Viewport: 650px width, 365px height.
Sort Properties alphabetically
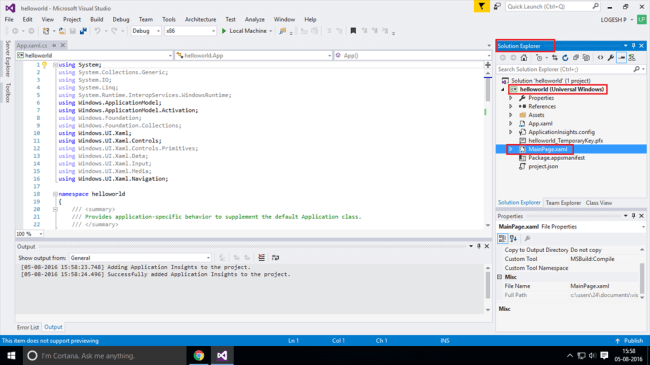click(x=513, y=238)
